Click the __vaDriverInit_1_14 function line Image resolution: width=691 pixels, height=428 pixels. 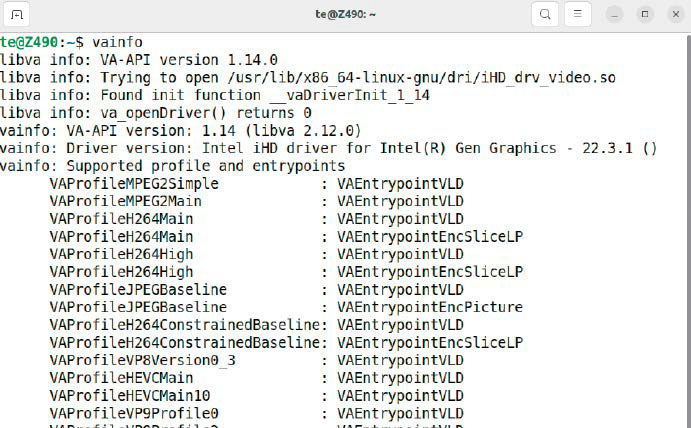coord(215,95)
